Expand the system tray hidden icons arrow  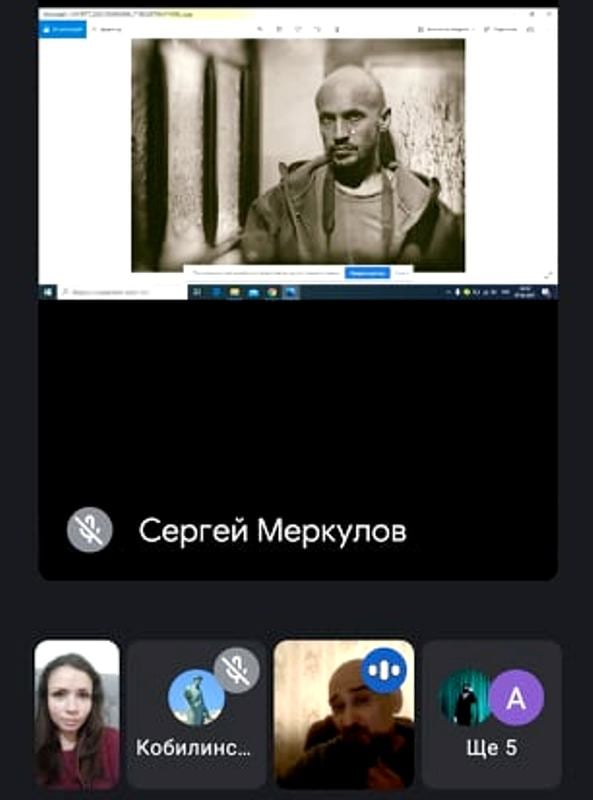[x=449, y=292]
